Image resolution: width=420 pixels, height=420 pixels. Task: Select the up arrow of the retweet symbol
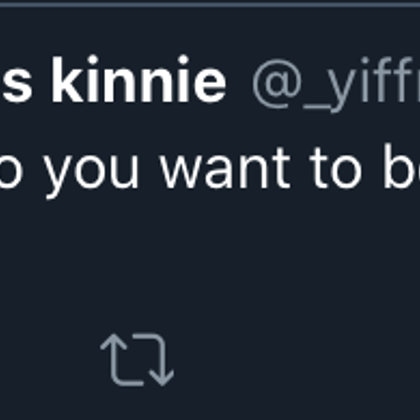114,353
